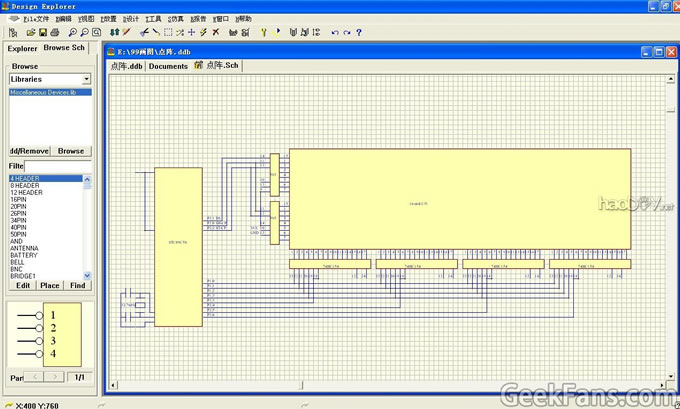Click the Undo arrow icon
Image resolution: width=680 pixels, height=409 pixels.
pyautogui.click(x=334, y=32)
